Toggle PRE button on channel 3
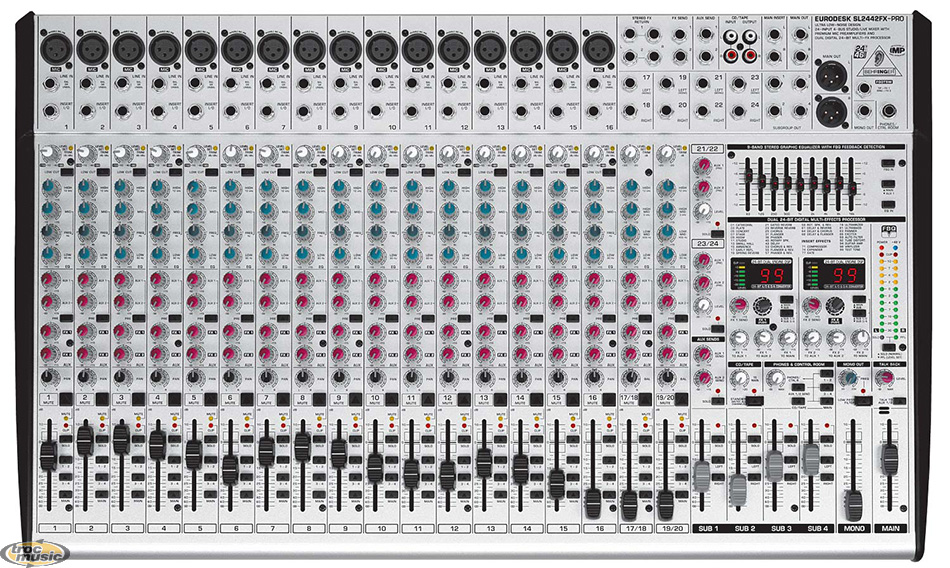 click(140, 318)
